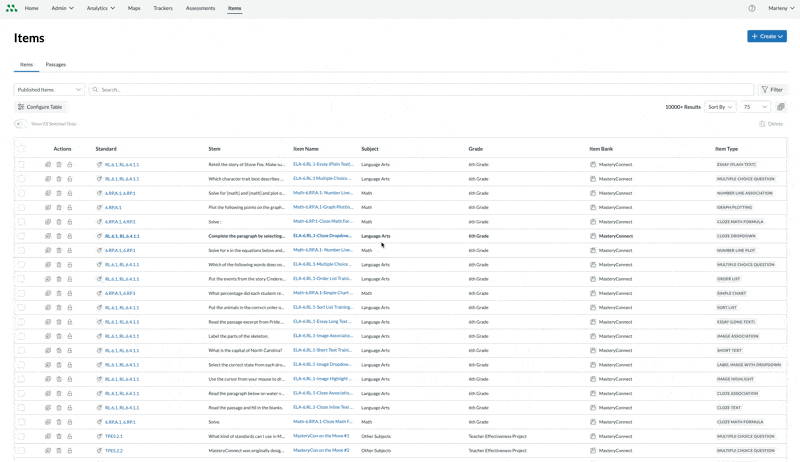Image resolution: width=800 pixels, height=462 pixels.
Task: Expand the Sort By dropdown
Action: click(720, 107)
